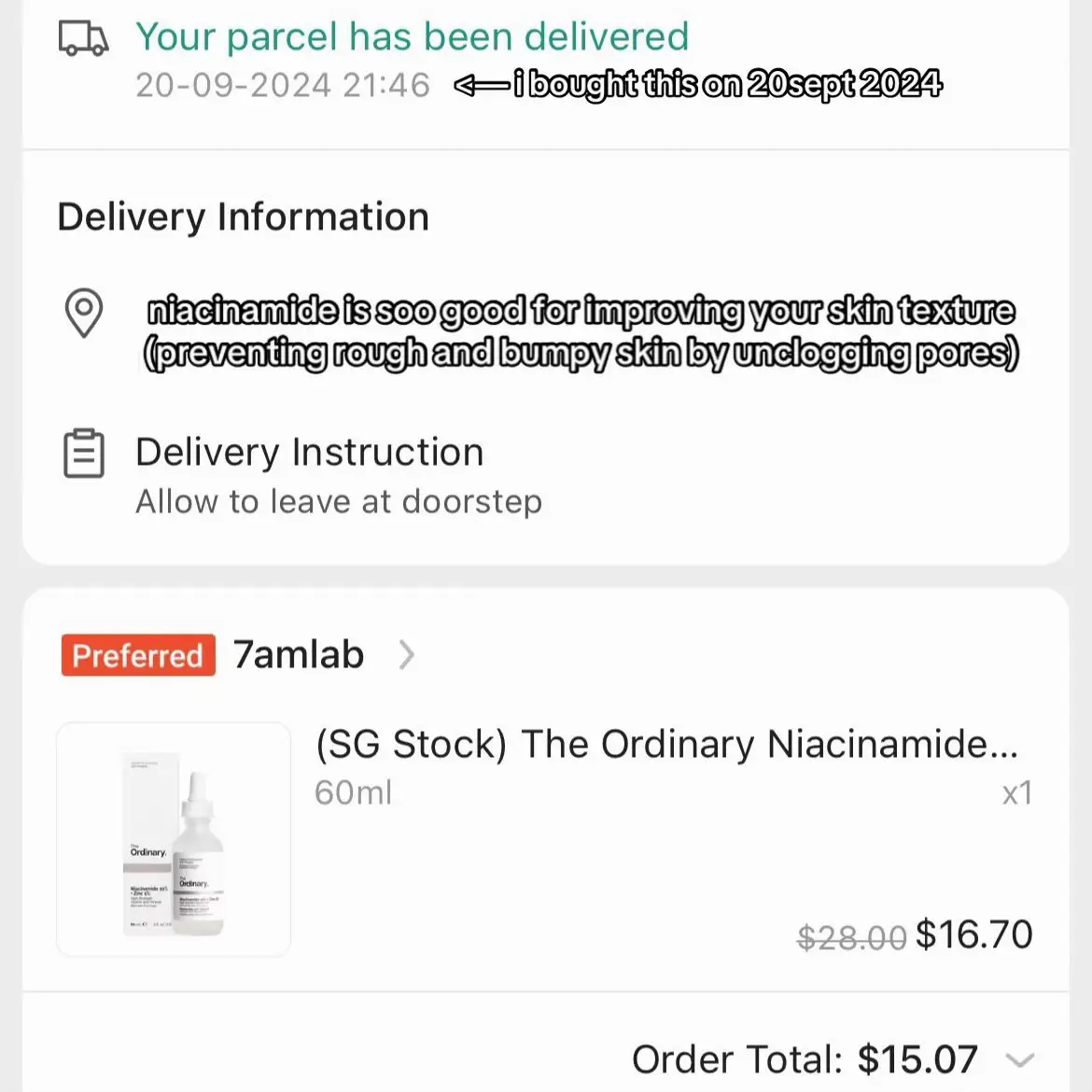
Task: Tap the Preferred seller badge
Action: (x=138, y=655)
